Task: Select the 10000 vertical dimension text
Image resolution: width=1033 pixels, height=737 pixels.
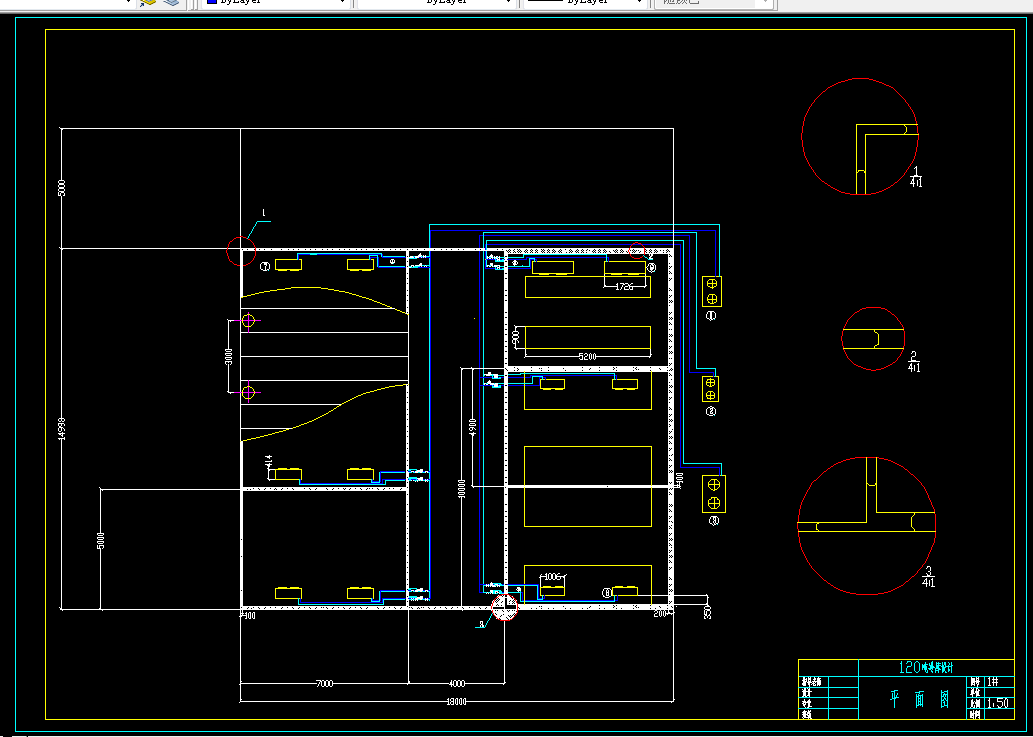Action: pos(462,489)
